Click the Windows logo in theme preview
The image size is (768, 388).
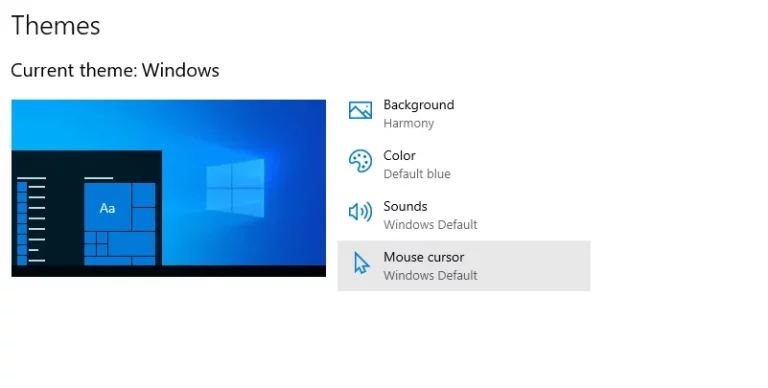pyautogui.click(x=235, y=188)
